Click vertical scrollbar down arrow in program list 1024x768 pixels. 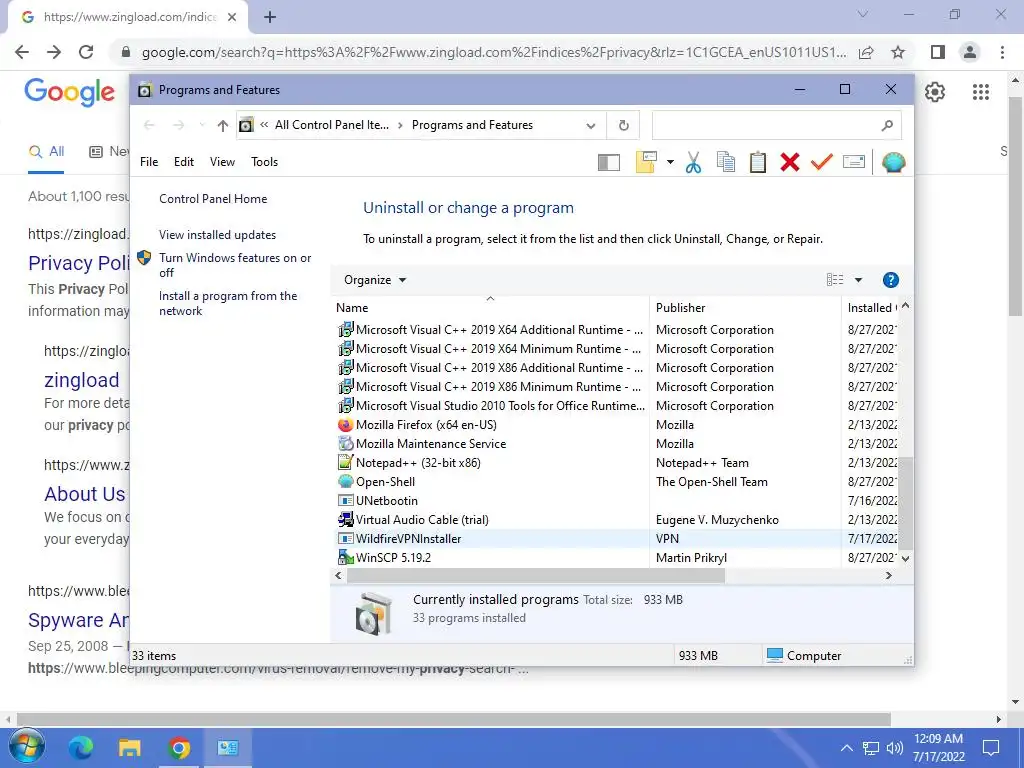[905, 559]
